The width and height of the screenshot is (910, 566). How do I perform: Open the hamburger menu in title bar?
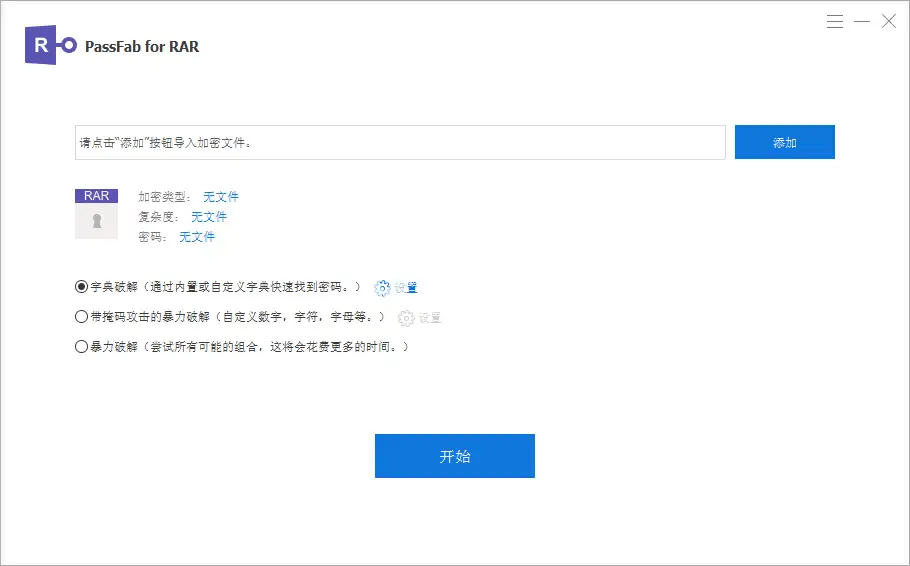point(835,21)
